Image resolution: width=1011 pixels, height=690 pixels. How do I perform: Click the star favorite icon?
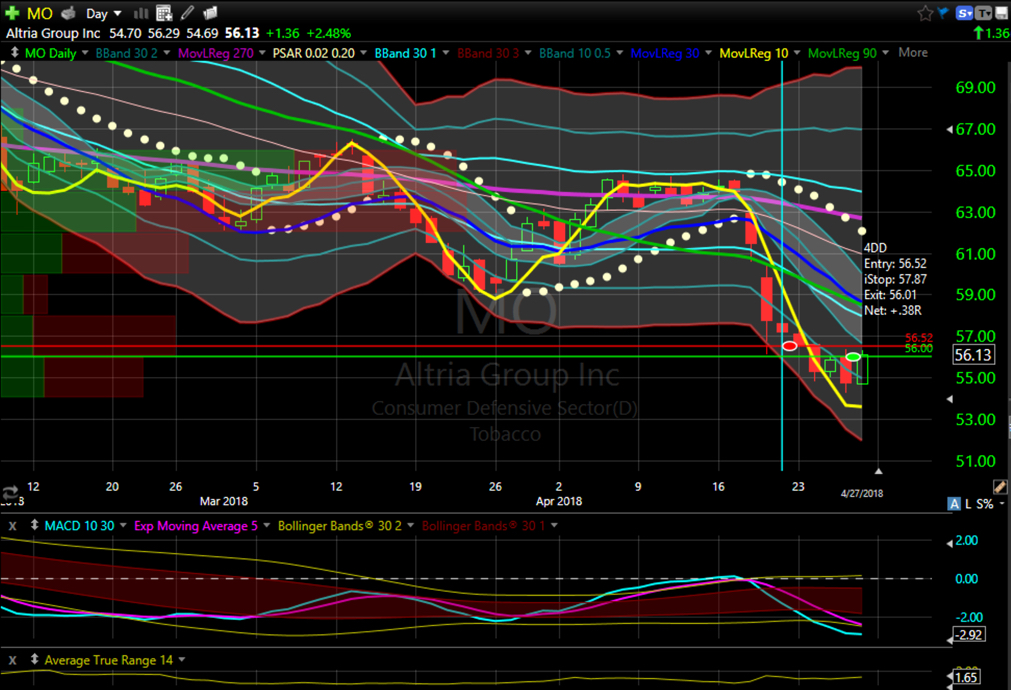pos(925,13)
